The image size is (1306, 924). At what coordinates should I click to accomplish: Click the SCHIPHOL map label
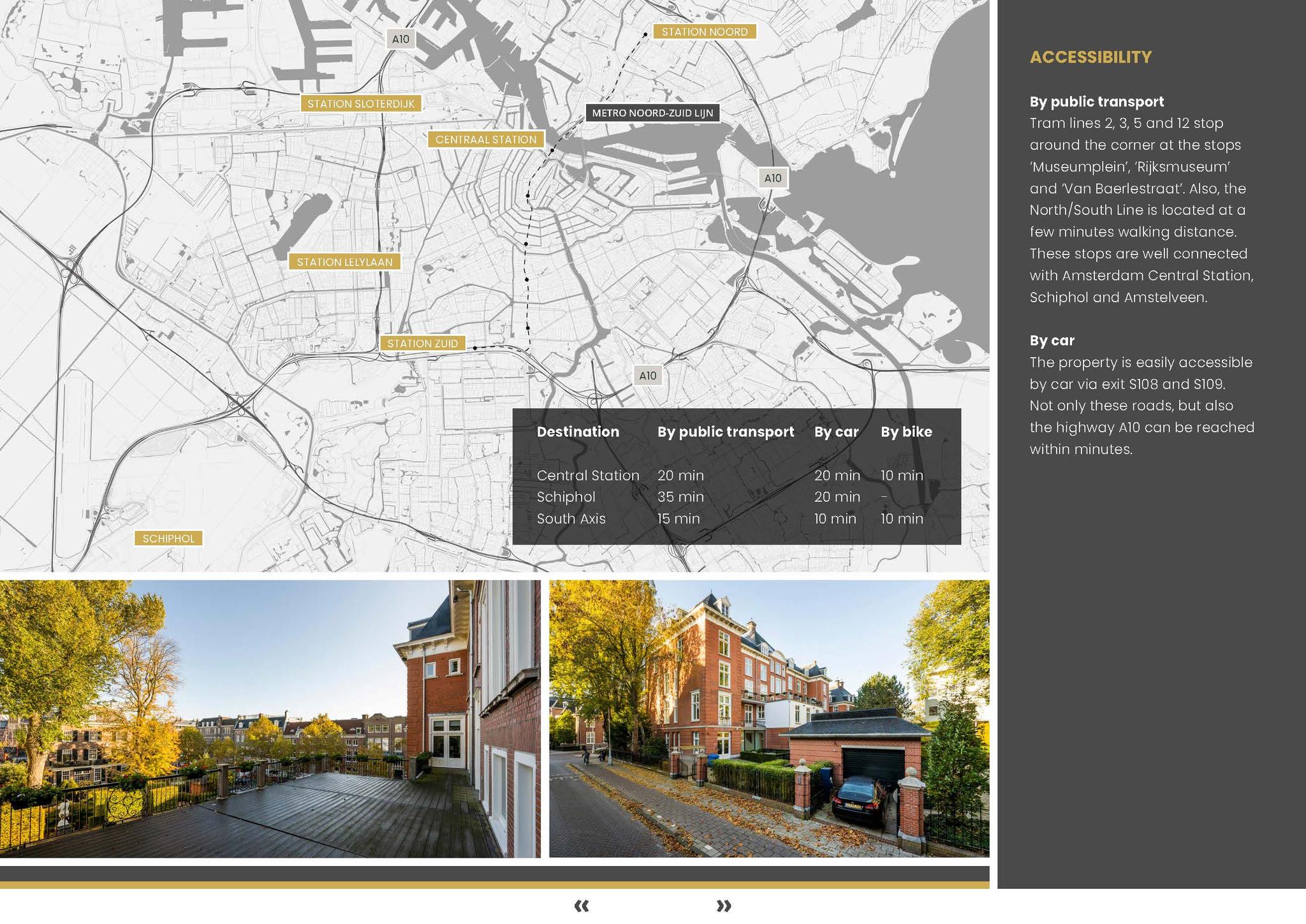coord(168,538)
